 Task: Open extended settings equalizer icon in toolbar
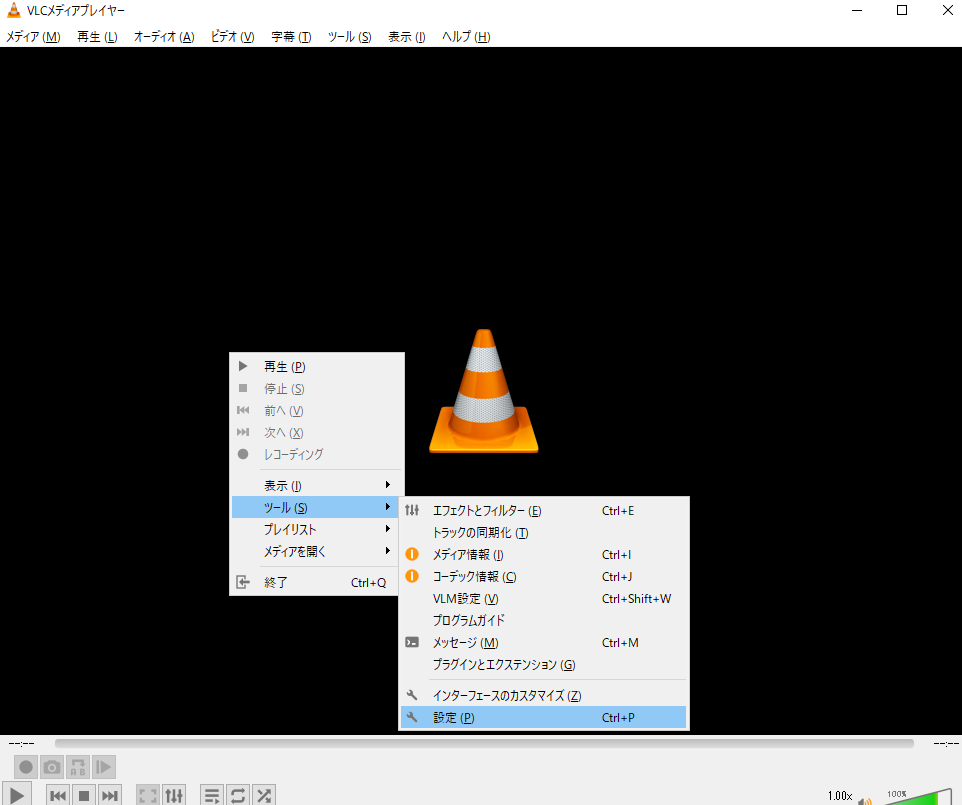(x=174, y=796)
